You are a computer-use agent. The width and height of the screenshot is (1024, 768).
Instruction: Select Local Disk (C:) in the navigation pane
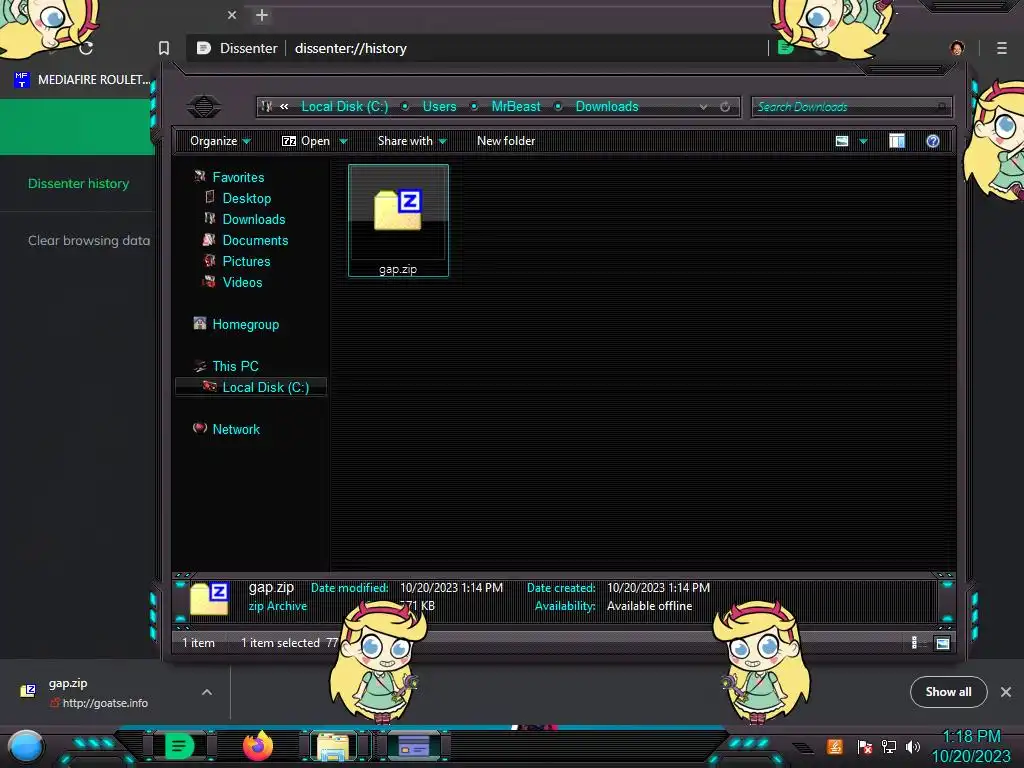pos(251,387)
